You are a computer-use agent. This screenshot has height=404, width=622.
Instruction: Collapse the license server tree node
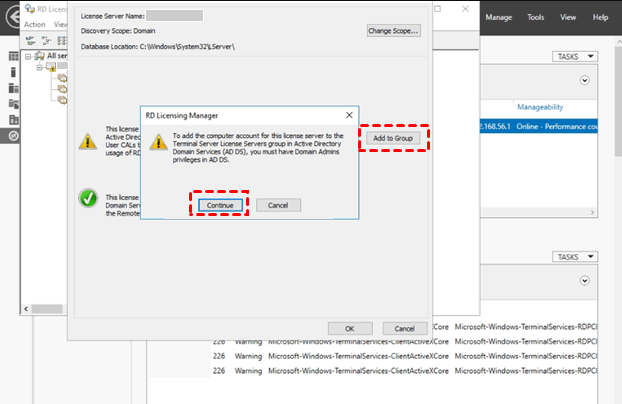click(39, 67)
